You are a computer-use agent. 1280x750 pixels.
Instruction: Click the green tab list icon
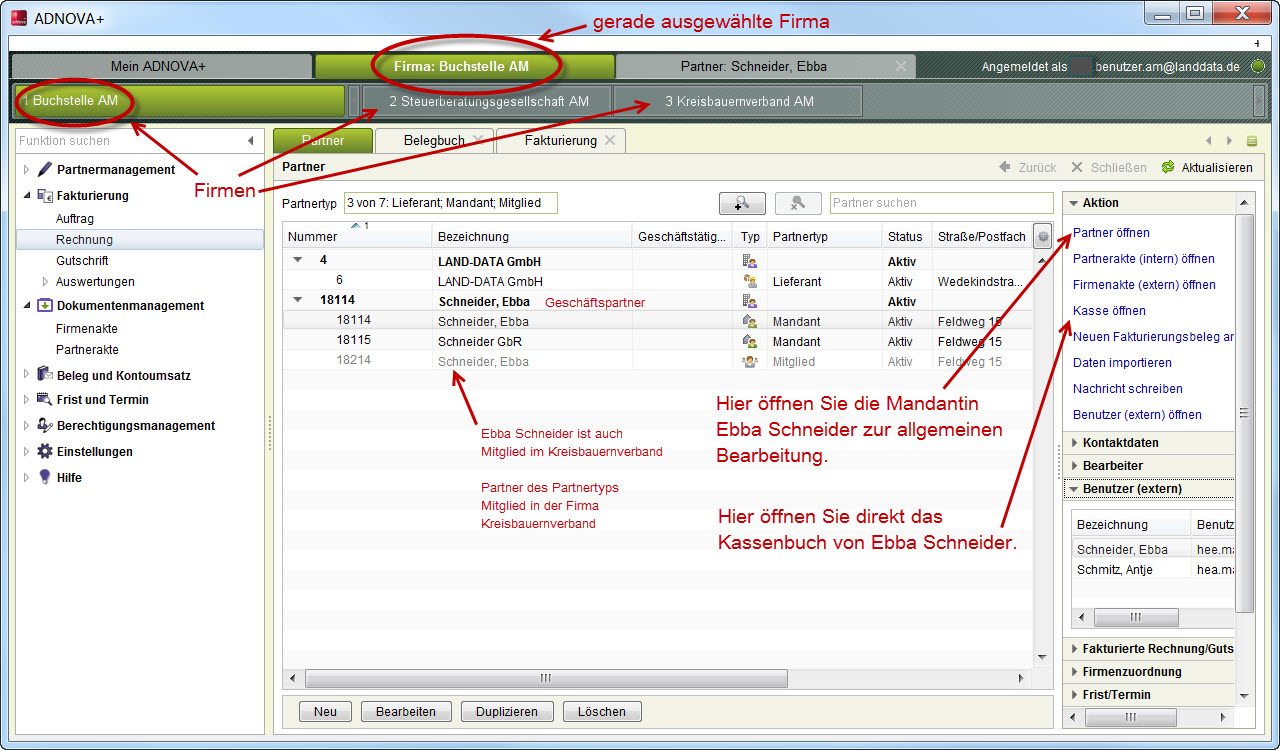click(1252, 142)
